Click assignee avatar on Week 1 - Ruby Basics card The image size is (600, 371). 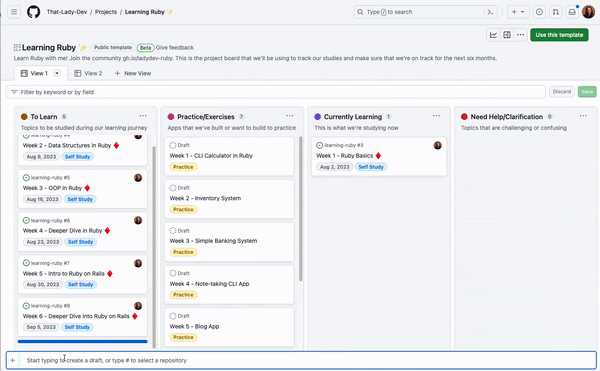click(437, 145)
